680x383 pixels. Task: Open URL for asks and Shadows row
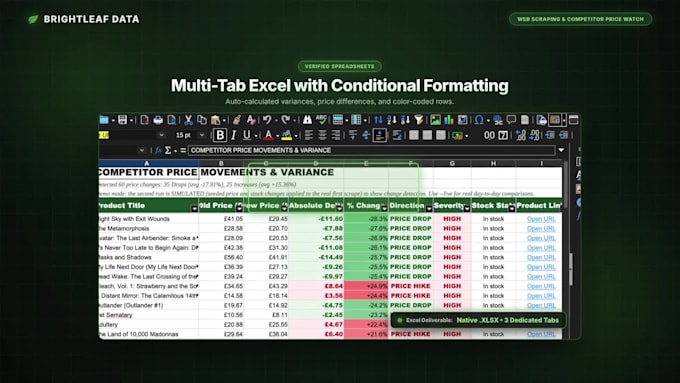pyautogui.click(x=541, y=257)
